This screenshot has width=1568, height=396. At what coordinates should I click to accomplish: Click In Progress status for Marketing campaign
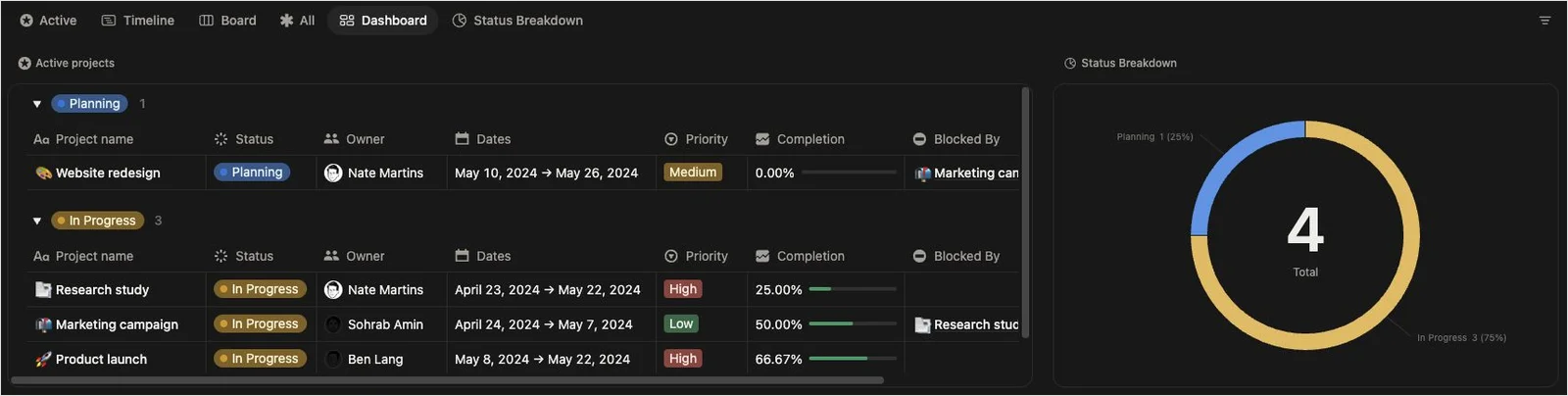click(x=261, y=323)
